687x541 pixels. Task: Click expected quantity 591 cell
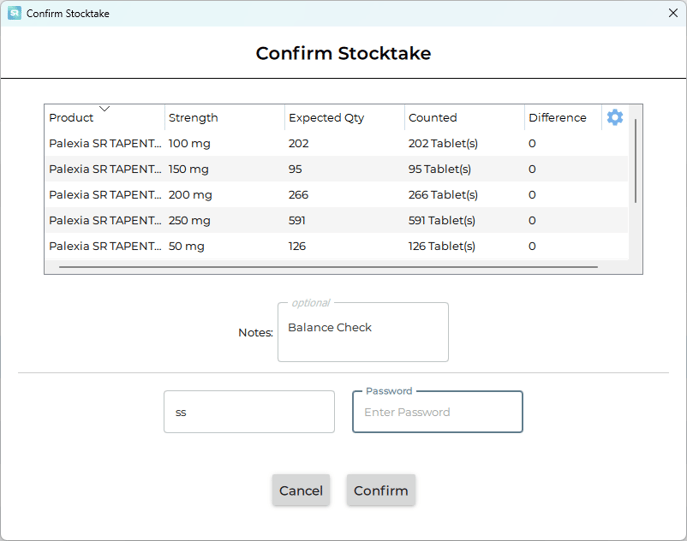point(297,220)
